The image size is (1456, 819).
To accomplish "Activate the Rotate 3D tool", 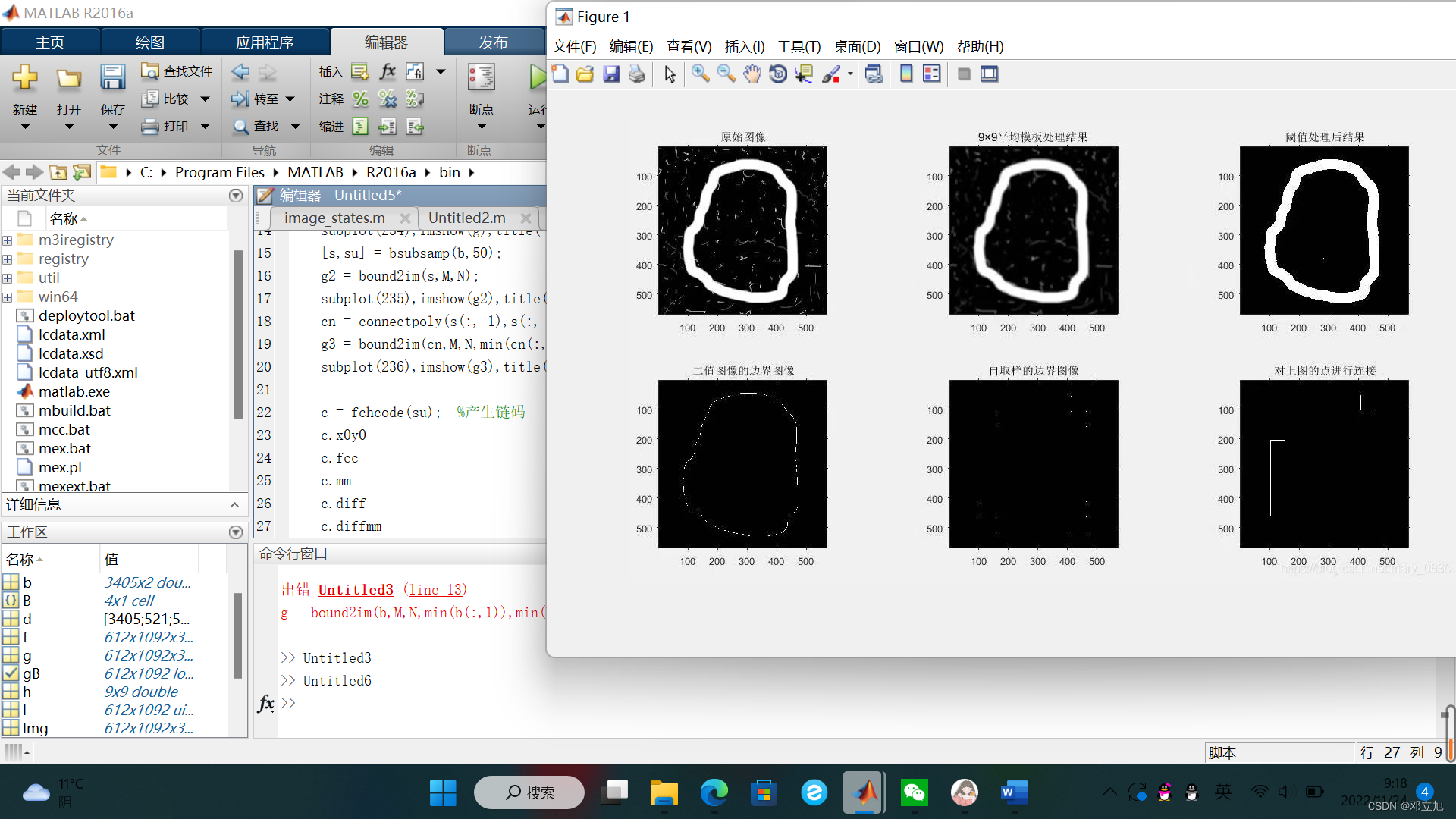I will [778, 74].
